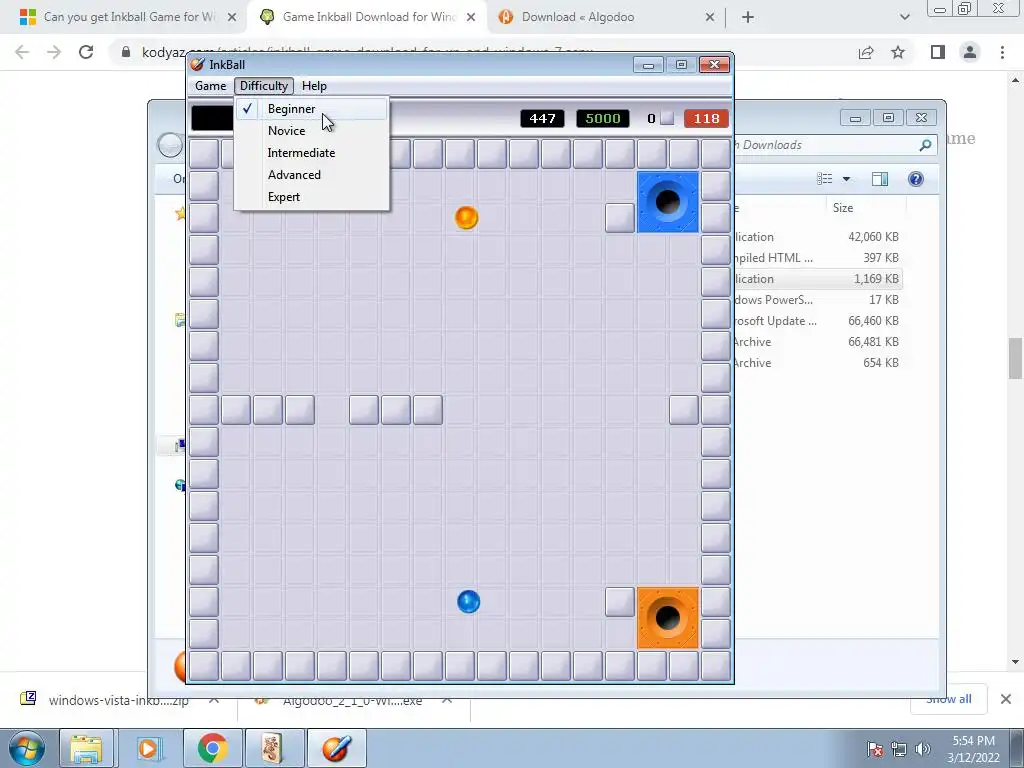This screenshot has height=768, width=1024.
Task: Click the InkBall title bar icon
Action: point(197,64)
